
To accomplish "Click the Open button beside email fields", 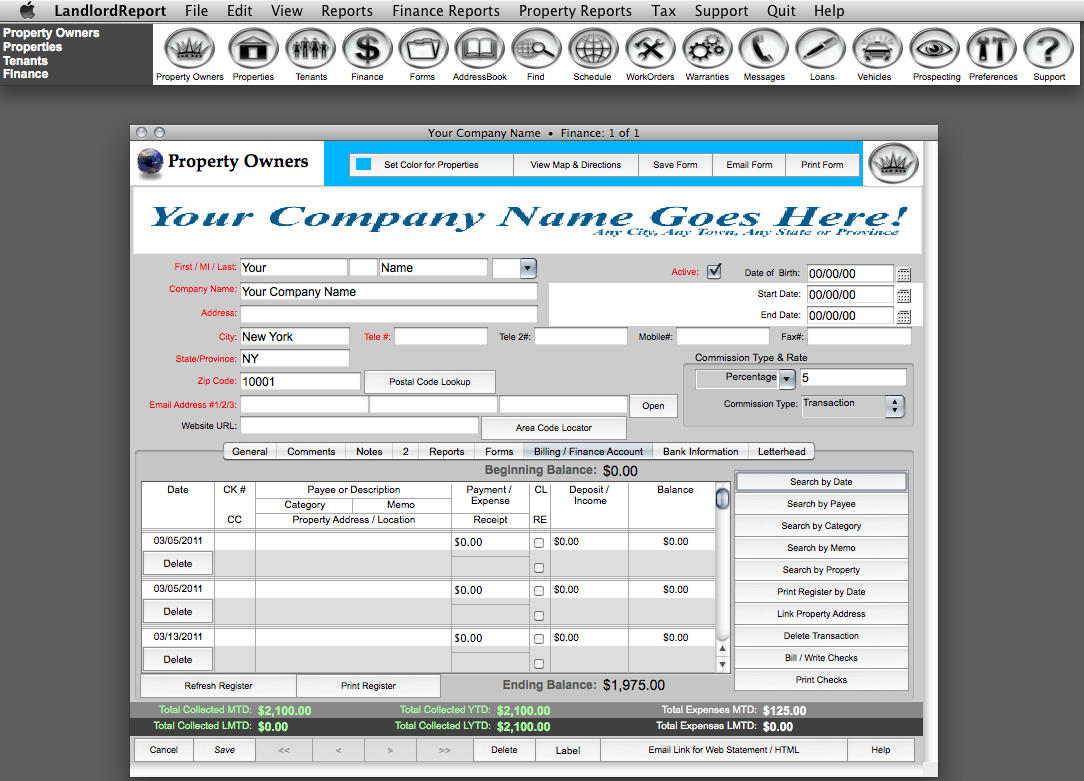I will (x=653, y=406).
